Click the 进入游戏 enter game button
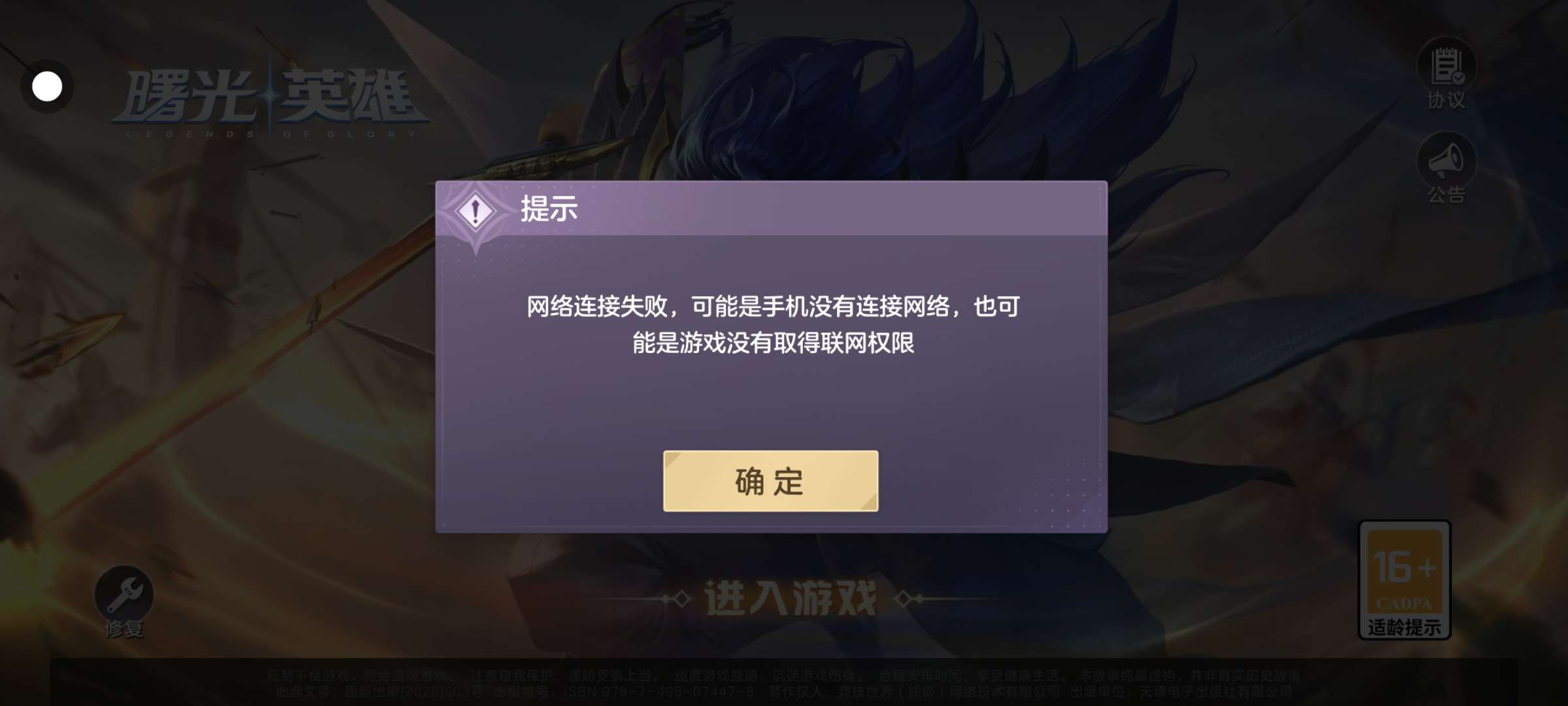The height and width of the screenshot is (706, 1568). tap(791, 598)
